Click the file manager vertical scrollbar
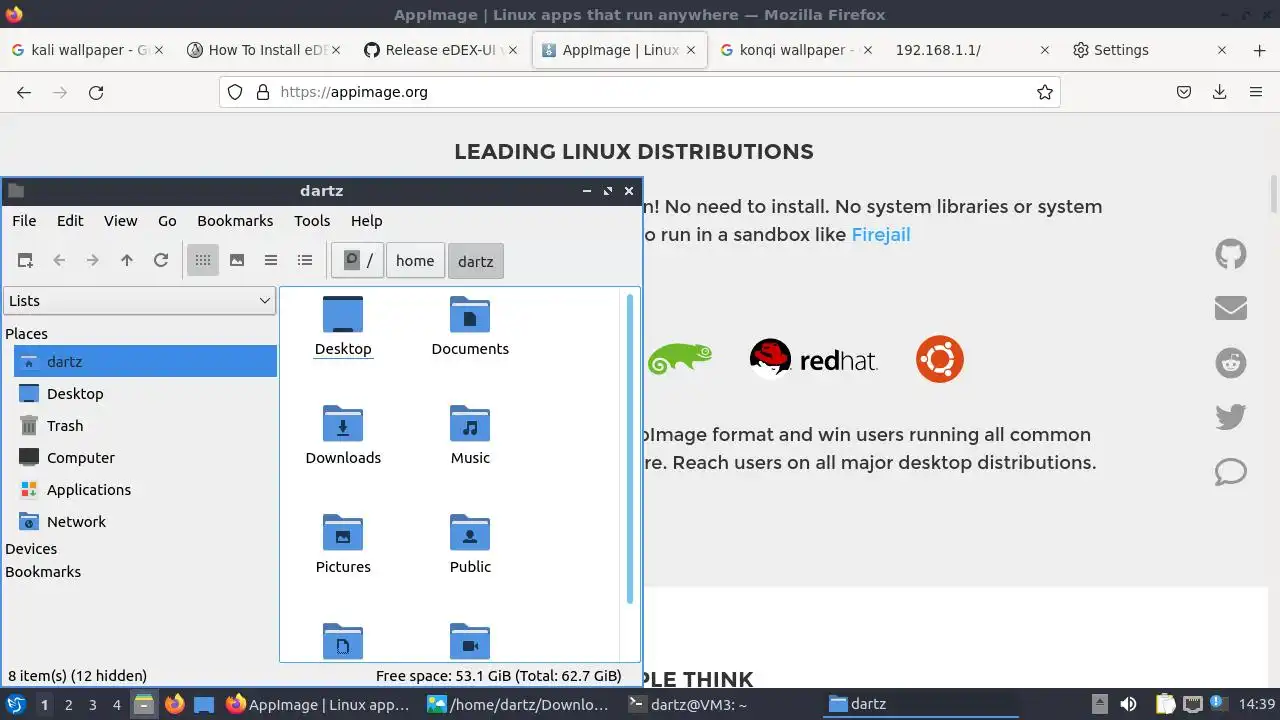1280x720 pixels. pyautogui.click(x=630, y=448)
